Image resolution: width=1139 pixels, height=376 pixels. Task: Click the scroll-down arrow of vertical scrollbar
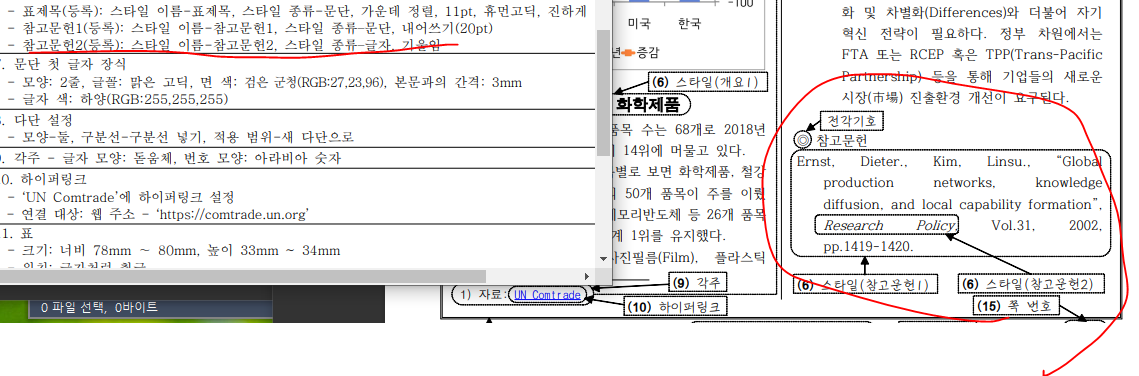coord(603,258)
